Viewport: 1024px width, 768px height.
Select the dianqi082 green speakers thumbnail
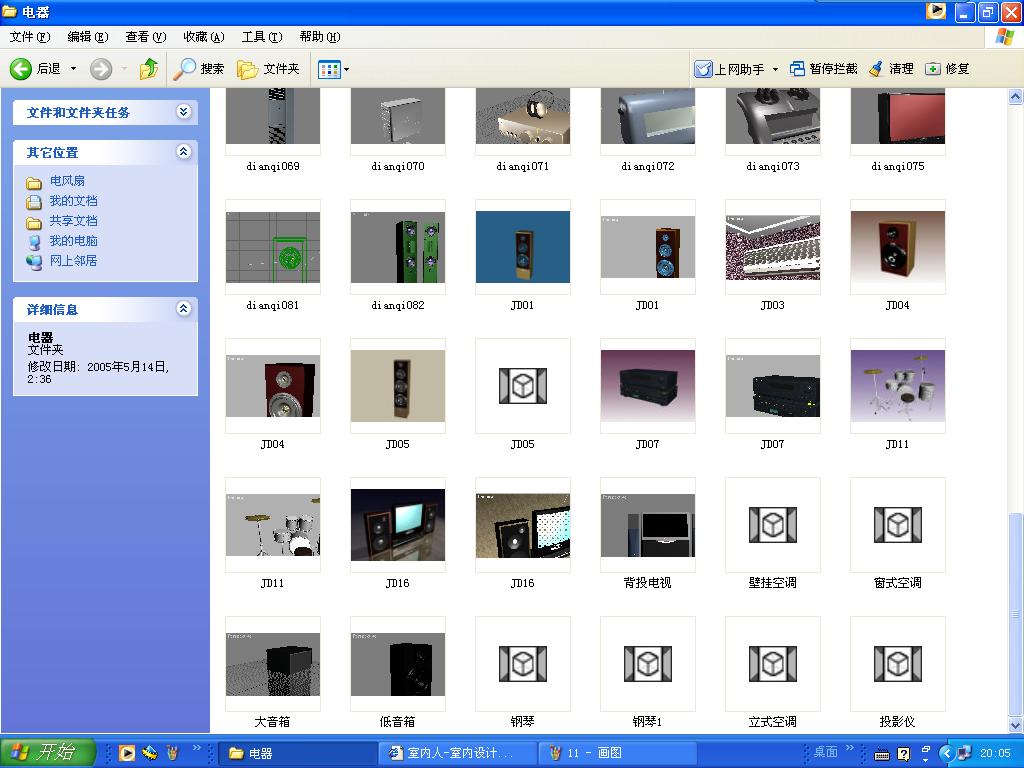(x=398, y=247)
